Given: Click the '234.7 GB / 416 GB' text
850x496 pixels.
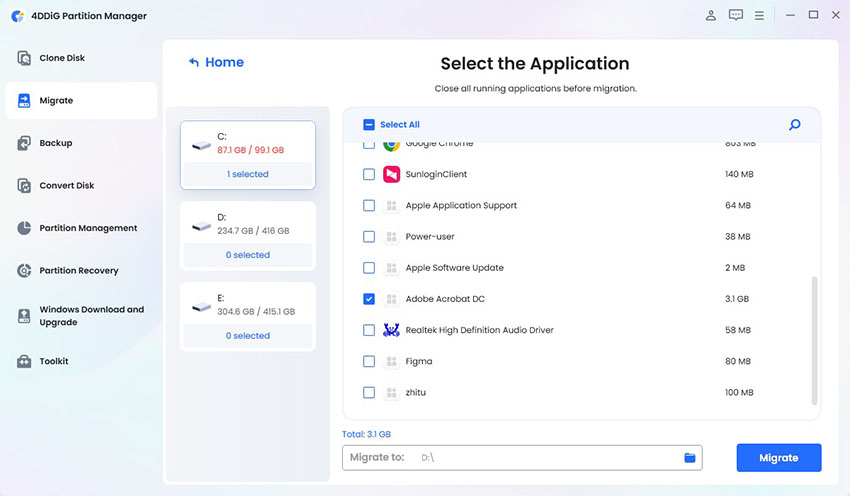Looking at the screenshot, I should (x=253, y=231).
